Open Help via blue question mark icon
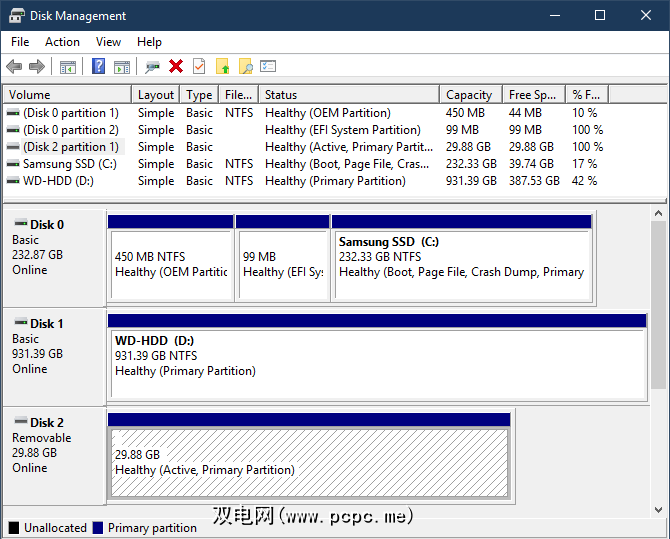670x539 pixels. [x=99, y=67]
